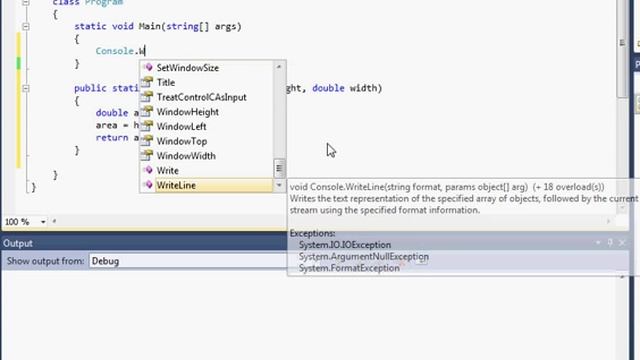Click the IntelliSense list scrollbar thumb
The image size is (640, 360).
pyautogui.click(x=279, y=168)
